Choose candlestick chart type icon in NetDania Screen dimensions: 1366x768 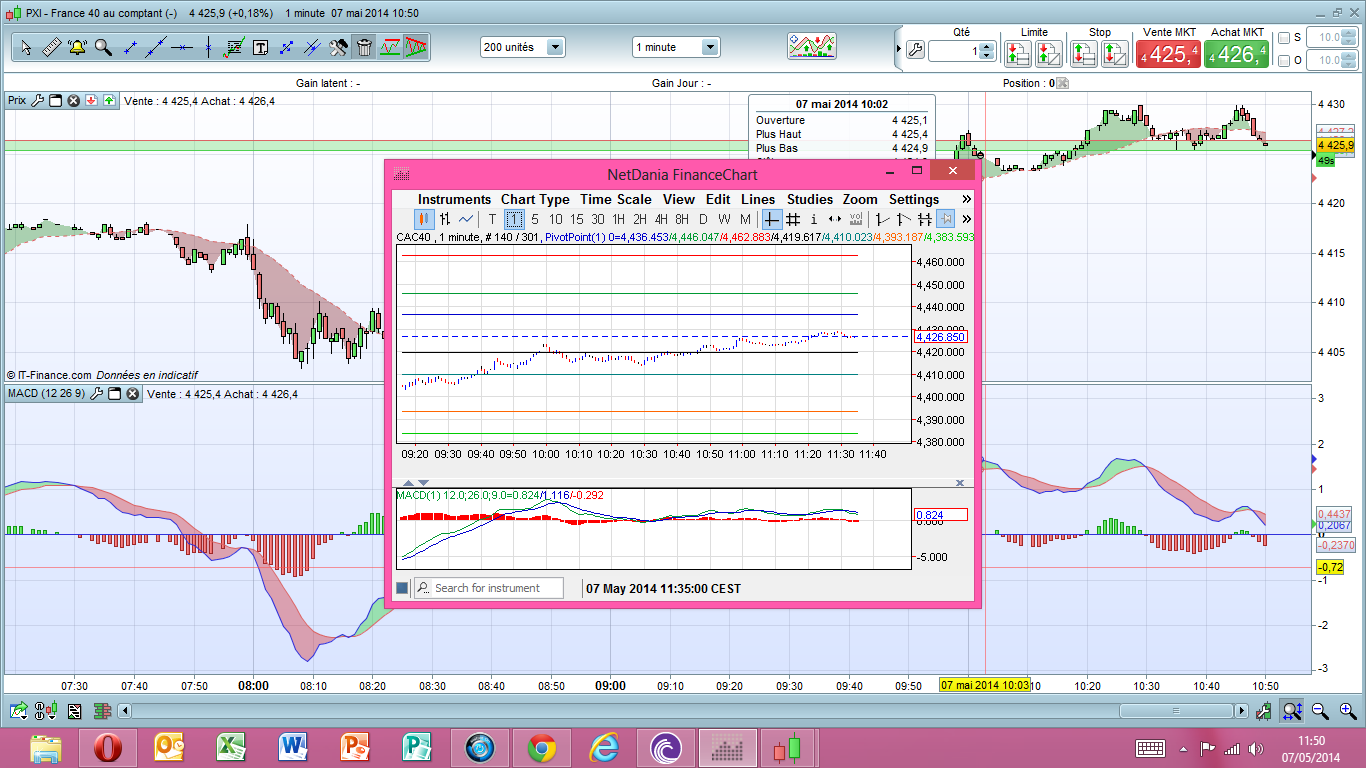coord(424,219)
